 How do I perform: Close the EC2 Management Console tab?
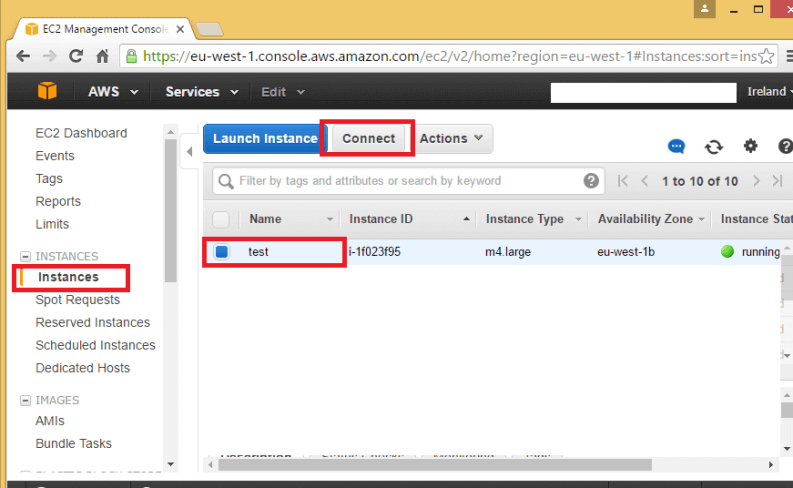180,29
